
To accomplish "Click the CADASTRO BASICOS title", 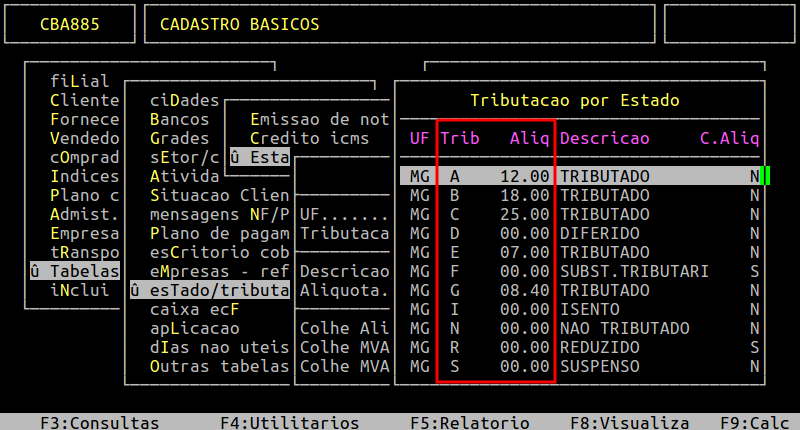I will 239,24.
